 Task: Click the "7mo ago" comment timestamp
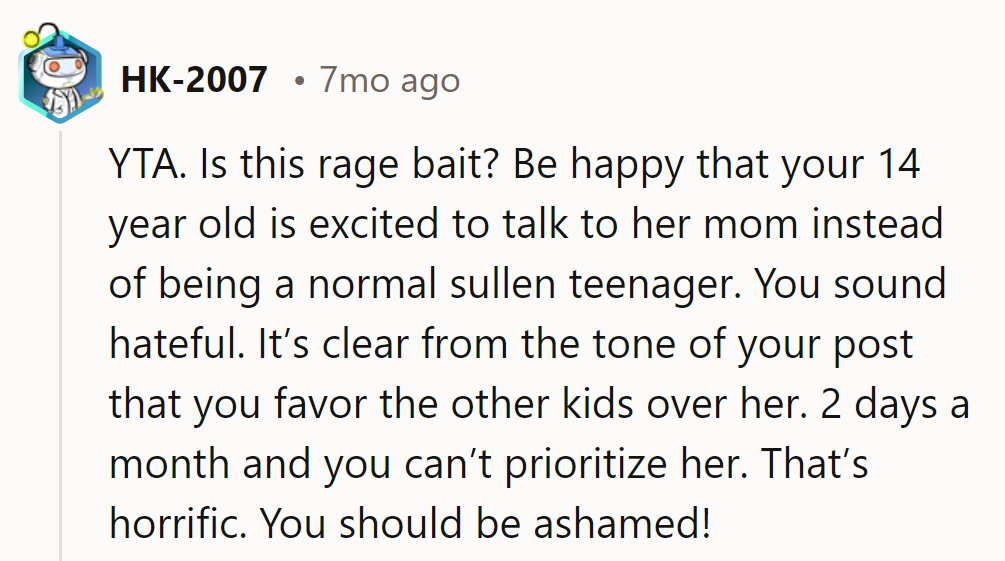click(x=389, y=79)
